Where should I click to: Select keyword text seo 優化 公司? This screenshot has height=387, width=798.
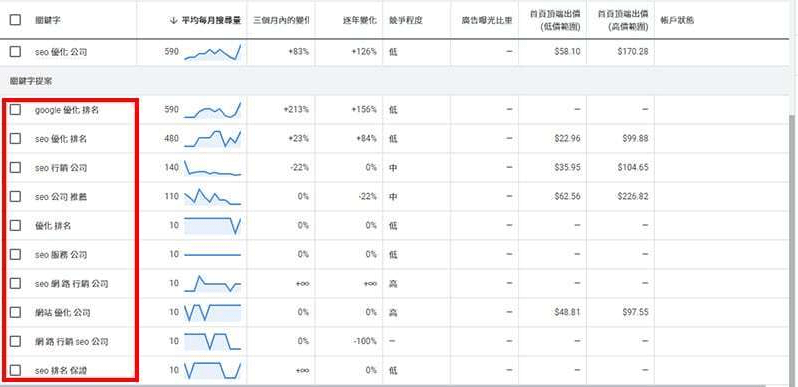pos(61,52)
